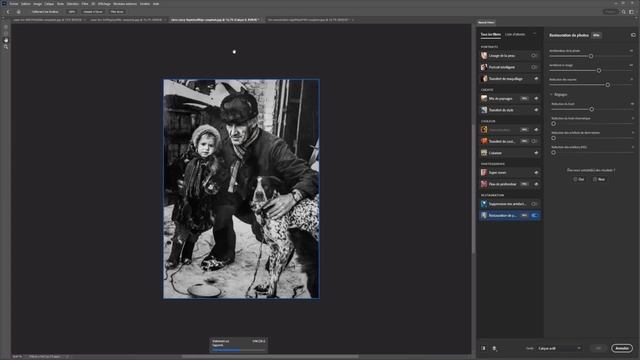Click the Portrait intelligent thumbnail icon
The image size is (640, 360).
(x=484, y=67)
